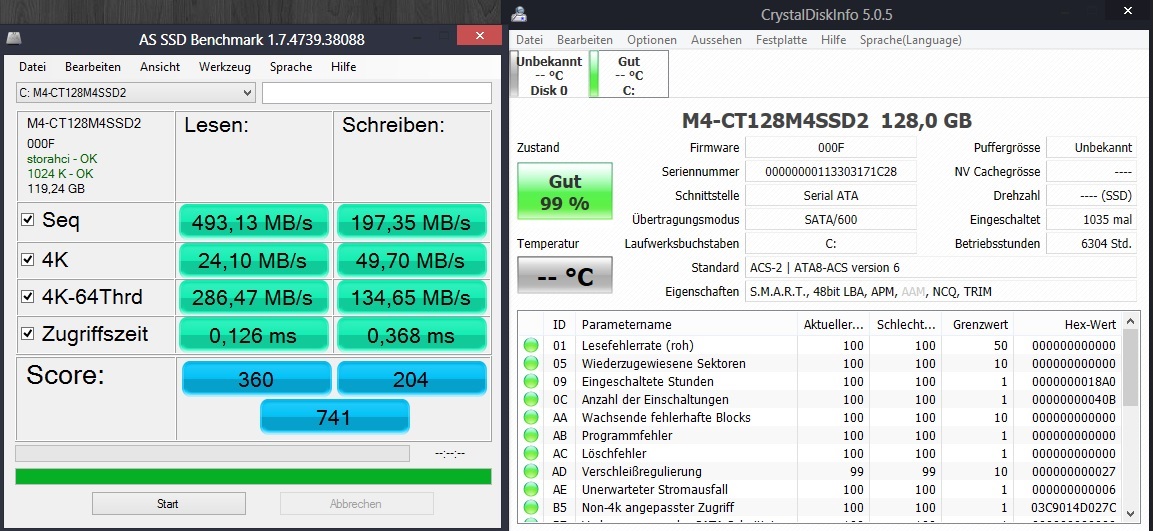Click the gray elapsed progress bar
The width and height of the screenshot is (1154, 531).
[x=212, y=453]
